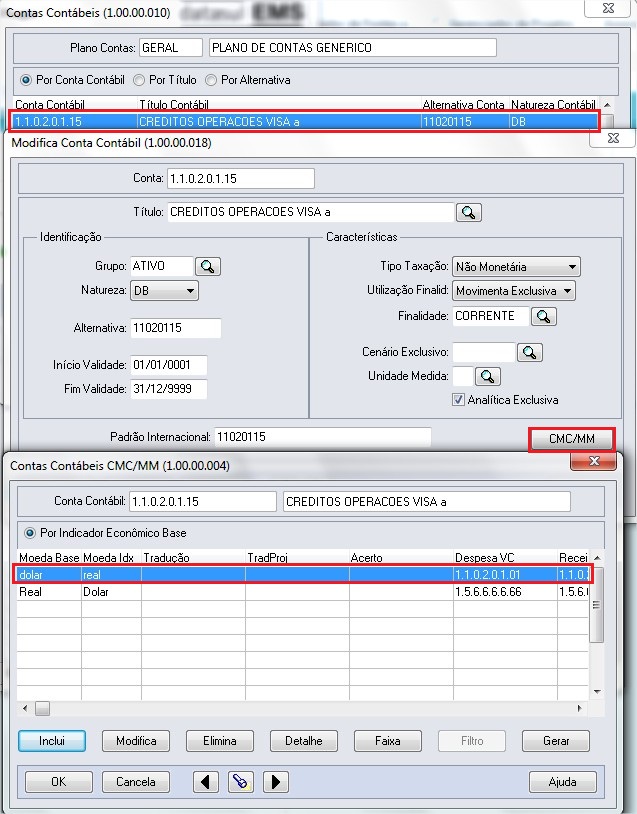
Task: Go to previous record arrow
Action: (206, 782)
